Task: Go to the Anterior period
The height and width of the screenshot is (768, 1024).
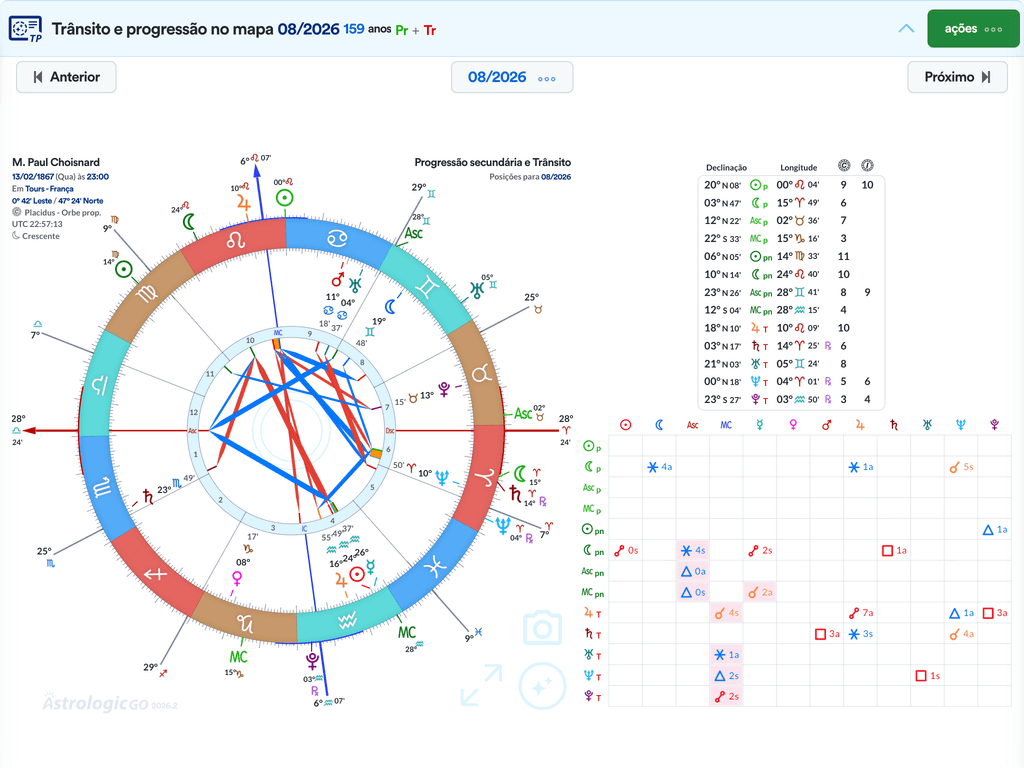Action: [66, 77]
